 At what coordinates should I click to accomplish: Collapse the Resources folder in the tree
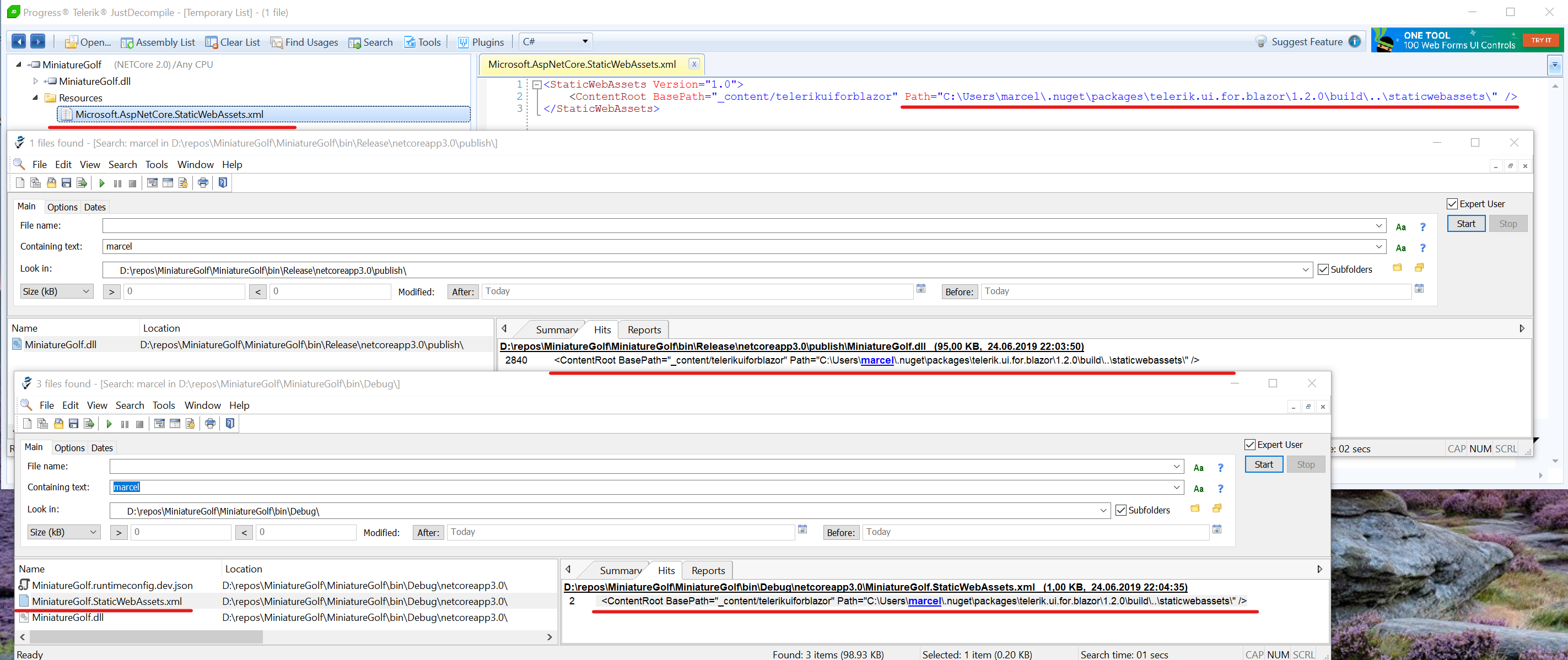click(35, 98)
